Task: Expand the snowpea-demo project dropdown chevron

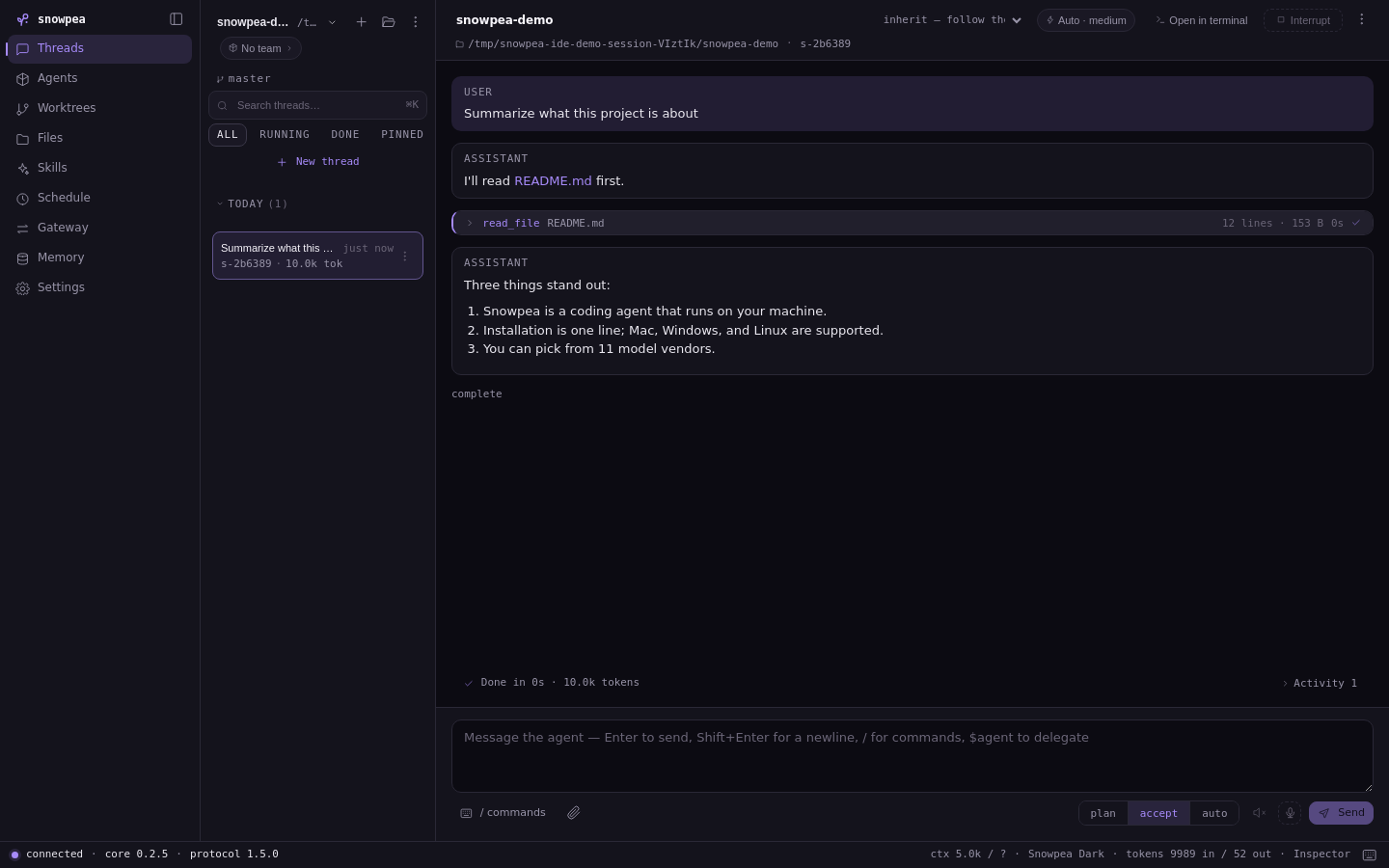Action: 332,22
